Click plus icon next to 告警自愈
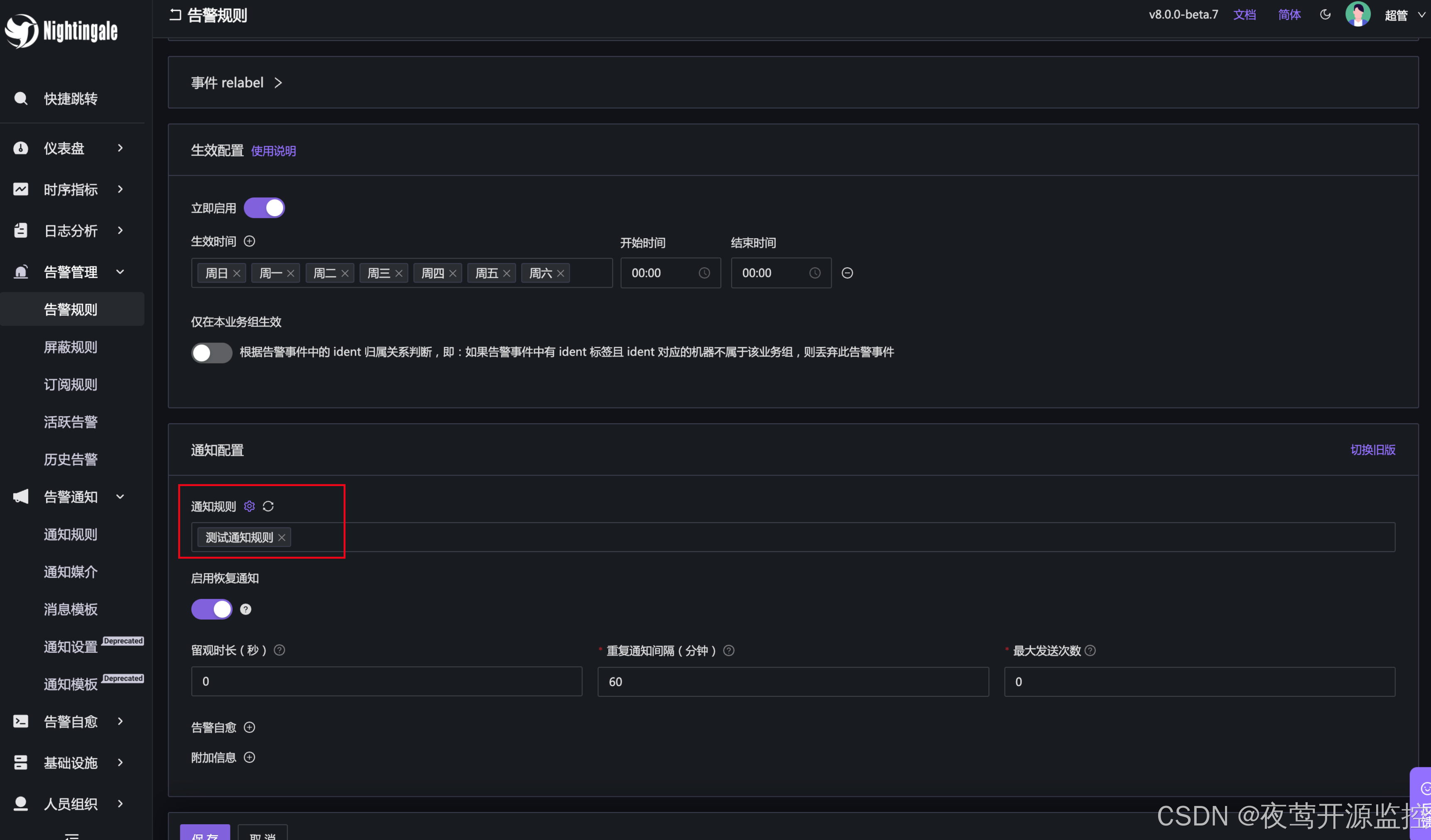1431x840 pixels. pos(249,727)
